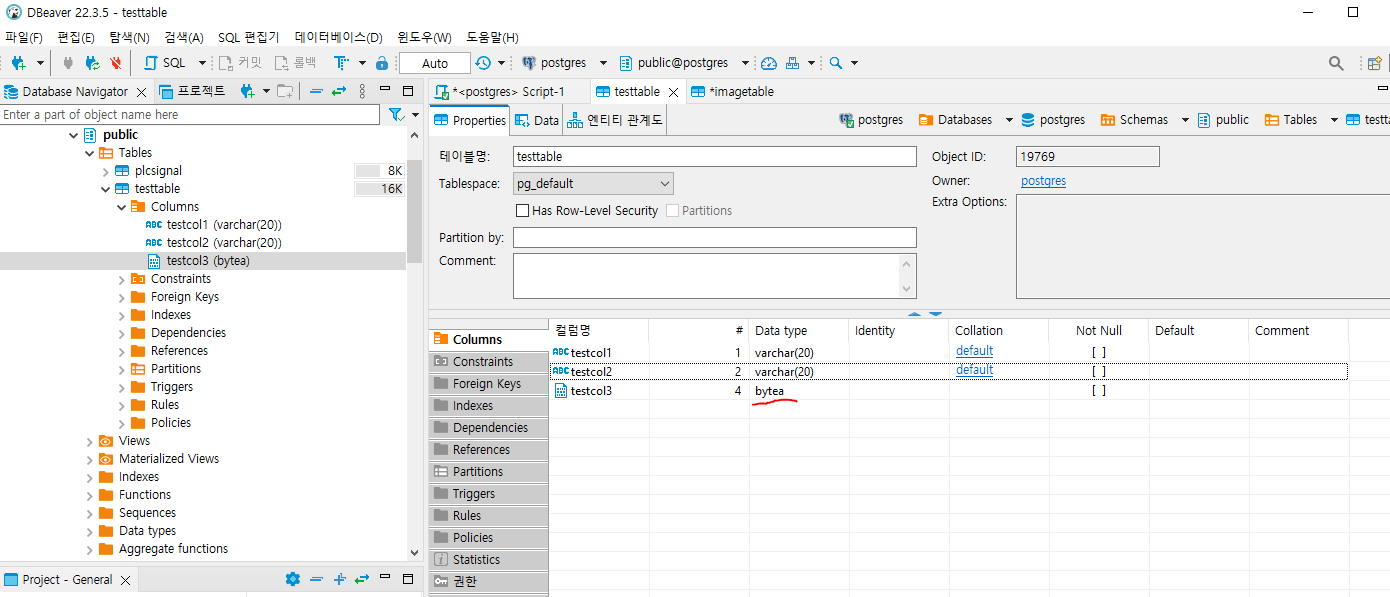Click the Auto commit mode box
The height and width of the screenshot is (597, 1390).
435,63
